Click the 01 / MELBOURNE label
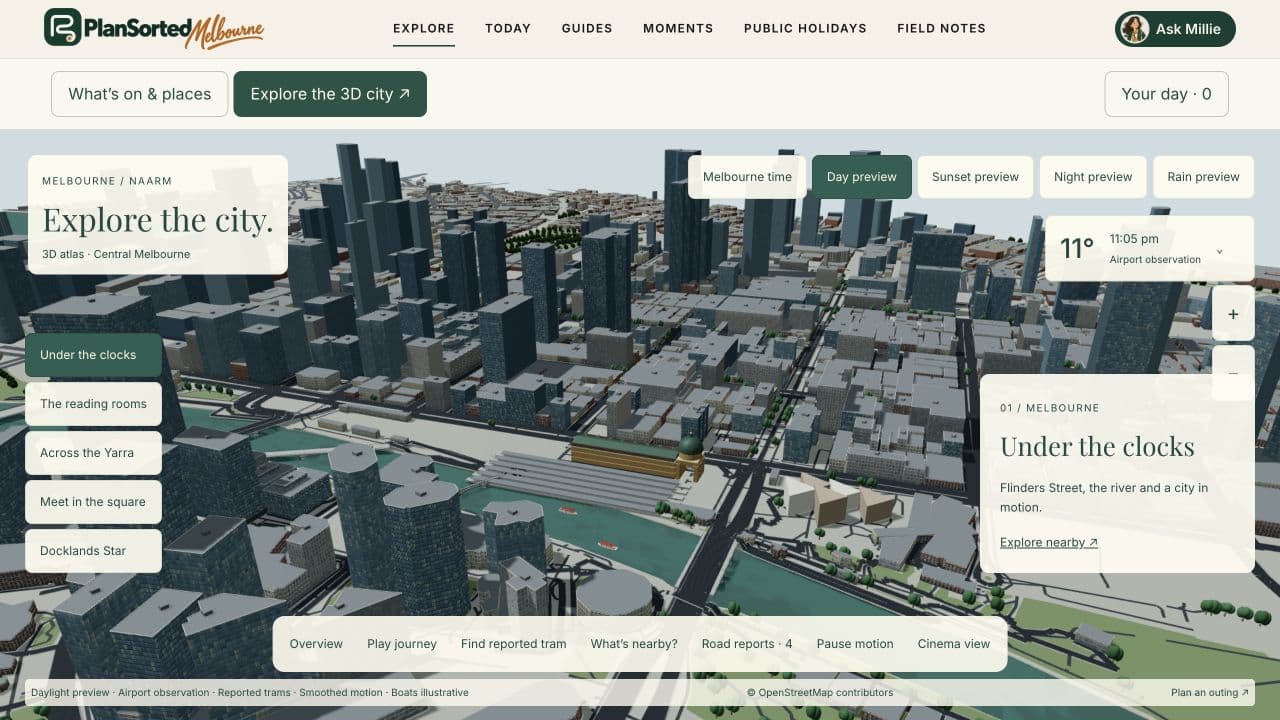Viewport: 1280px width, 720px height. (x=1049, y=408)
